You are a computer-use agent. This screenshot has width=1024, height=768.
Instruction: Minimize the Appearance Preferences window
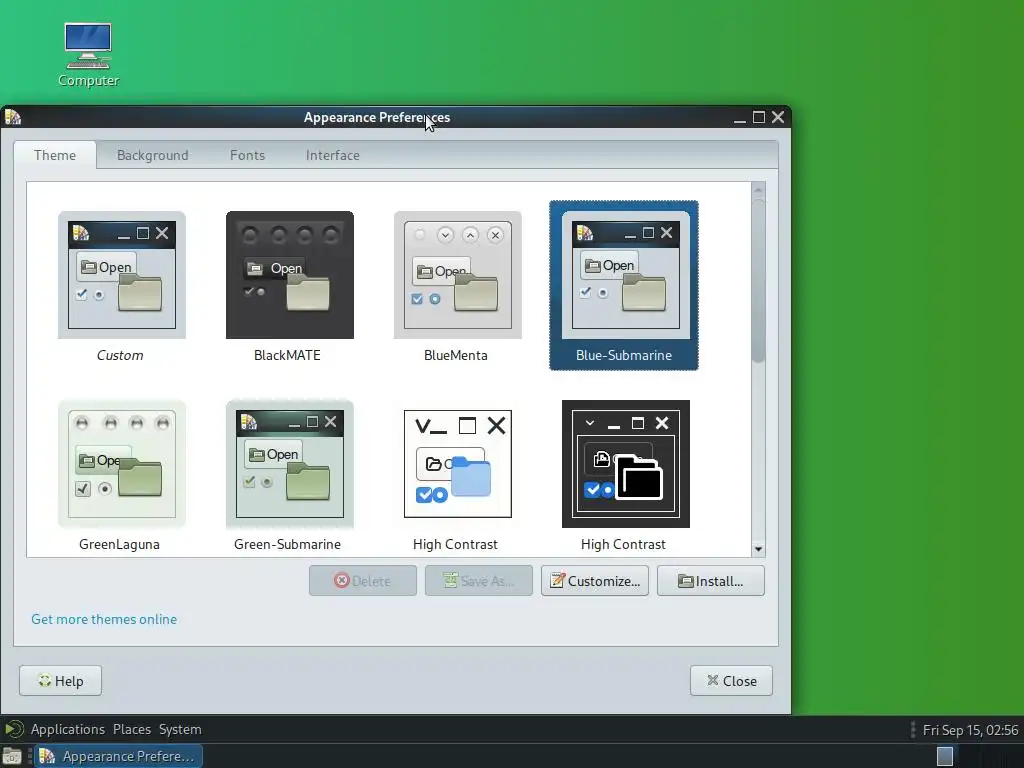(739, 118)
